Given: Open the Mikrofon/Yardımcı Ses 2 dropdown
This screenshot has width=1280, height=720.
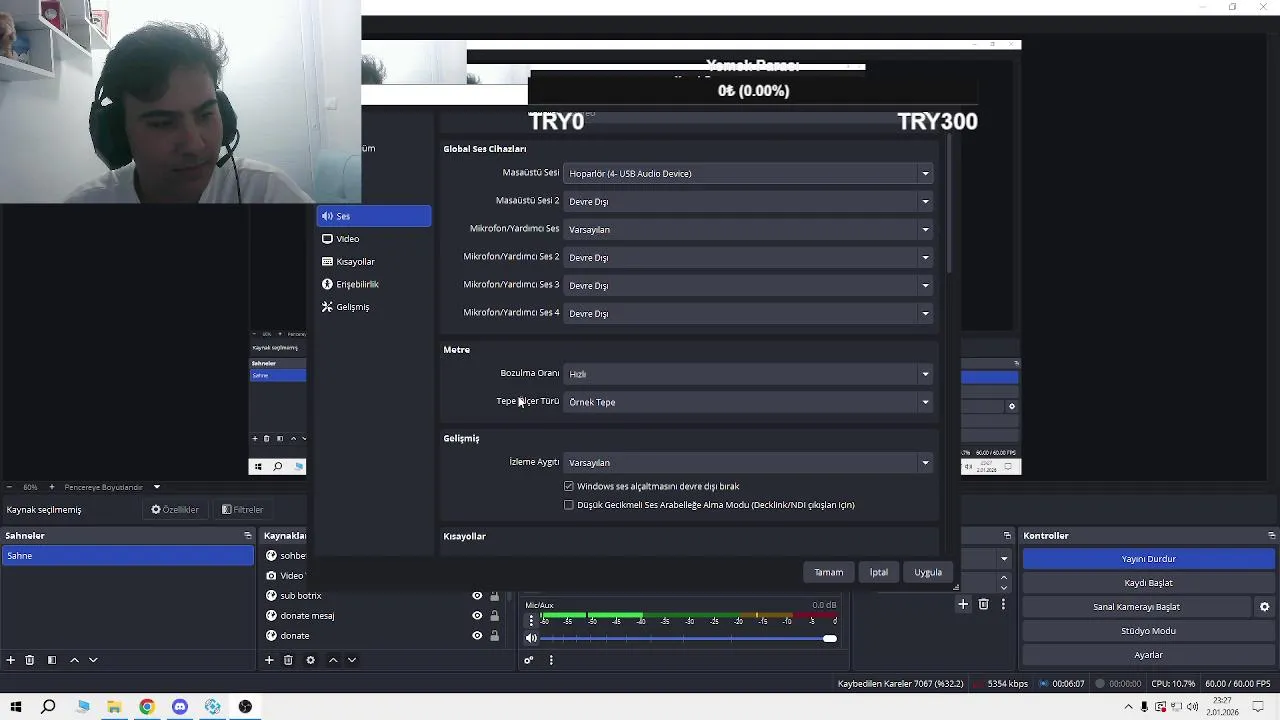Looking at the screenshot, I should pyautogui.click(x=749, y=258).
